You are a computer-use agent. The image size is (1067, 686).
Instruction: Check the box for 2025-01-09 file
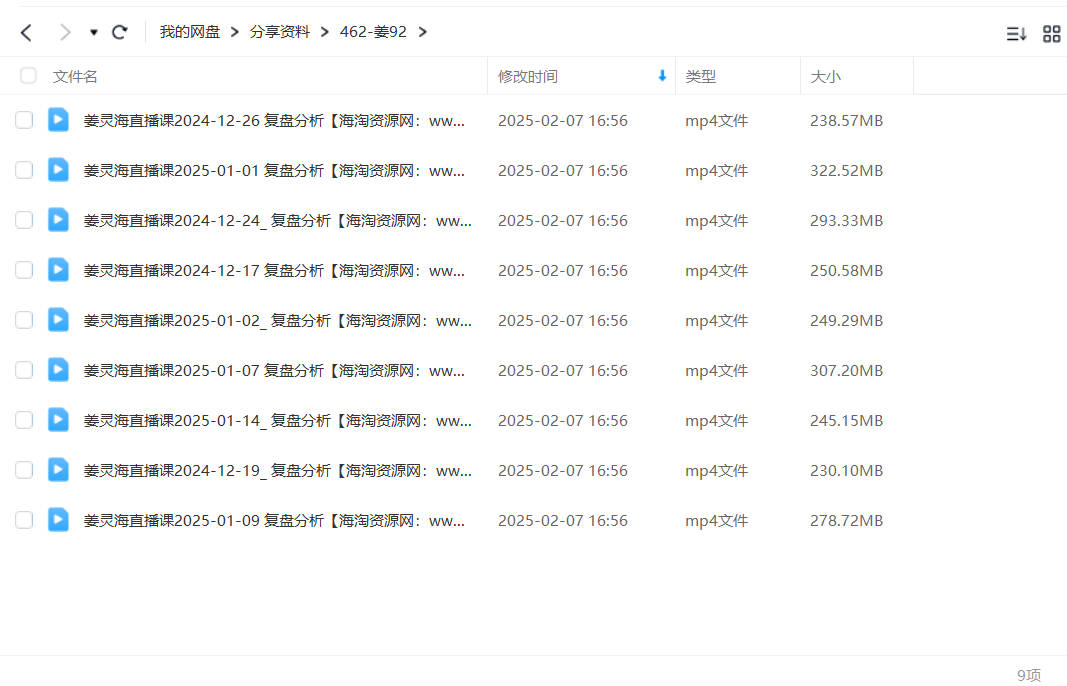(24, 520)
